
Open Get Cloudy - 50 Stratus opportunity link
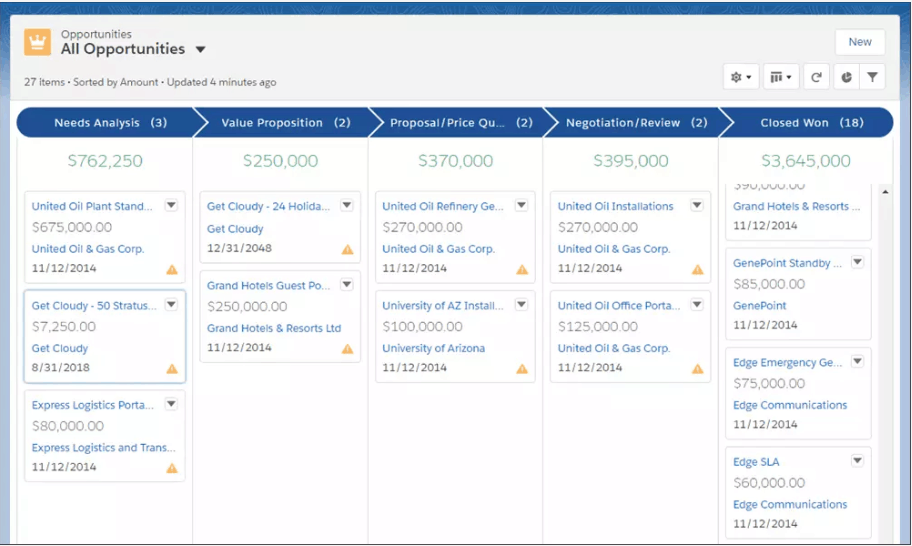(94, 305)
